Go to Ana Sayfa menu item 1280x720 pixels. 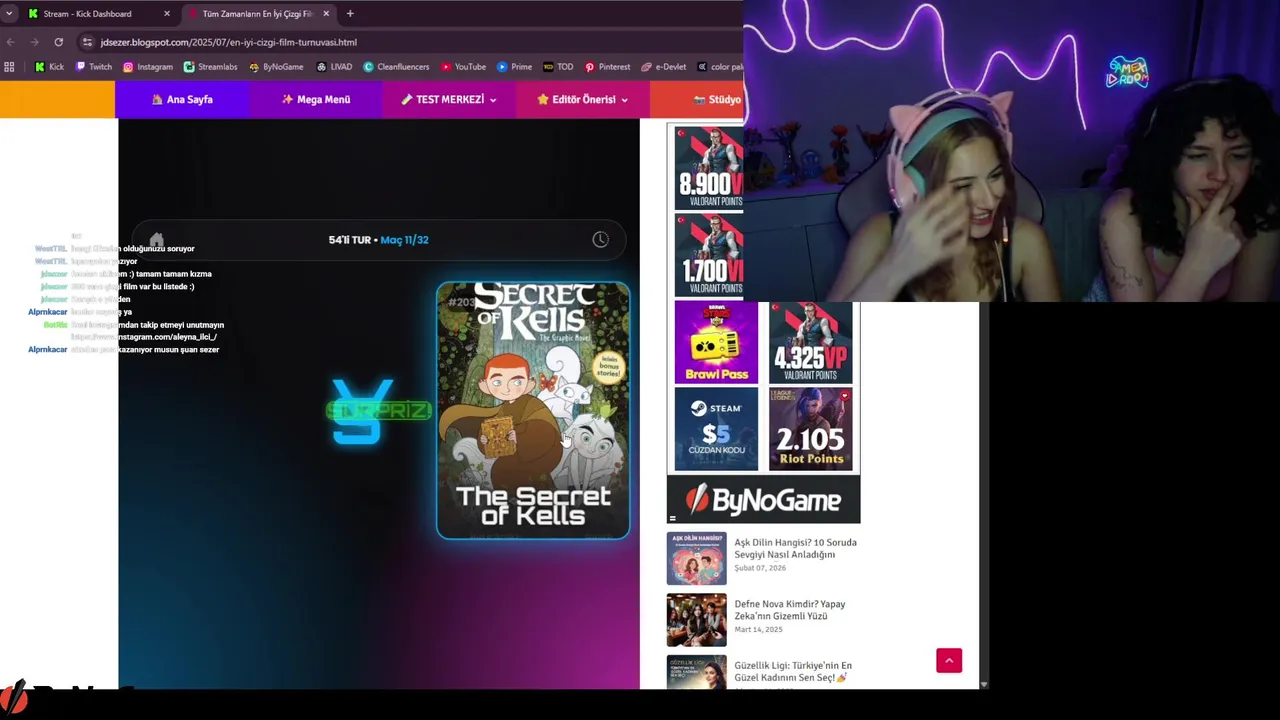click(182, 99)
